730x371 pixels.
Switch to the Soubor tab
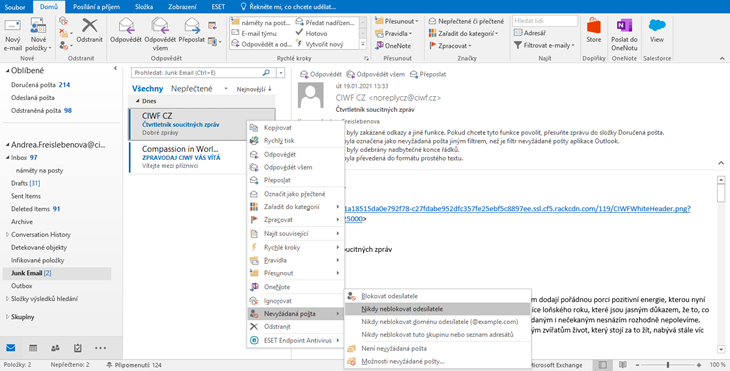(15, 7)
